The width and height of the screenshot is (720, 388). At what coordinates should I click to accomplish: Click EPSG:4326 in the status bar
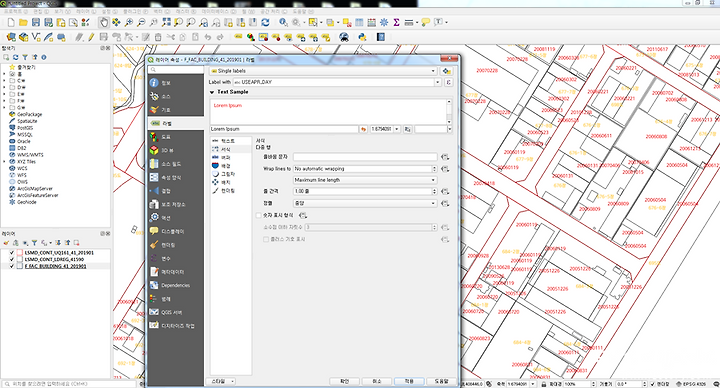pos(691,384)
